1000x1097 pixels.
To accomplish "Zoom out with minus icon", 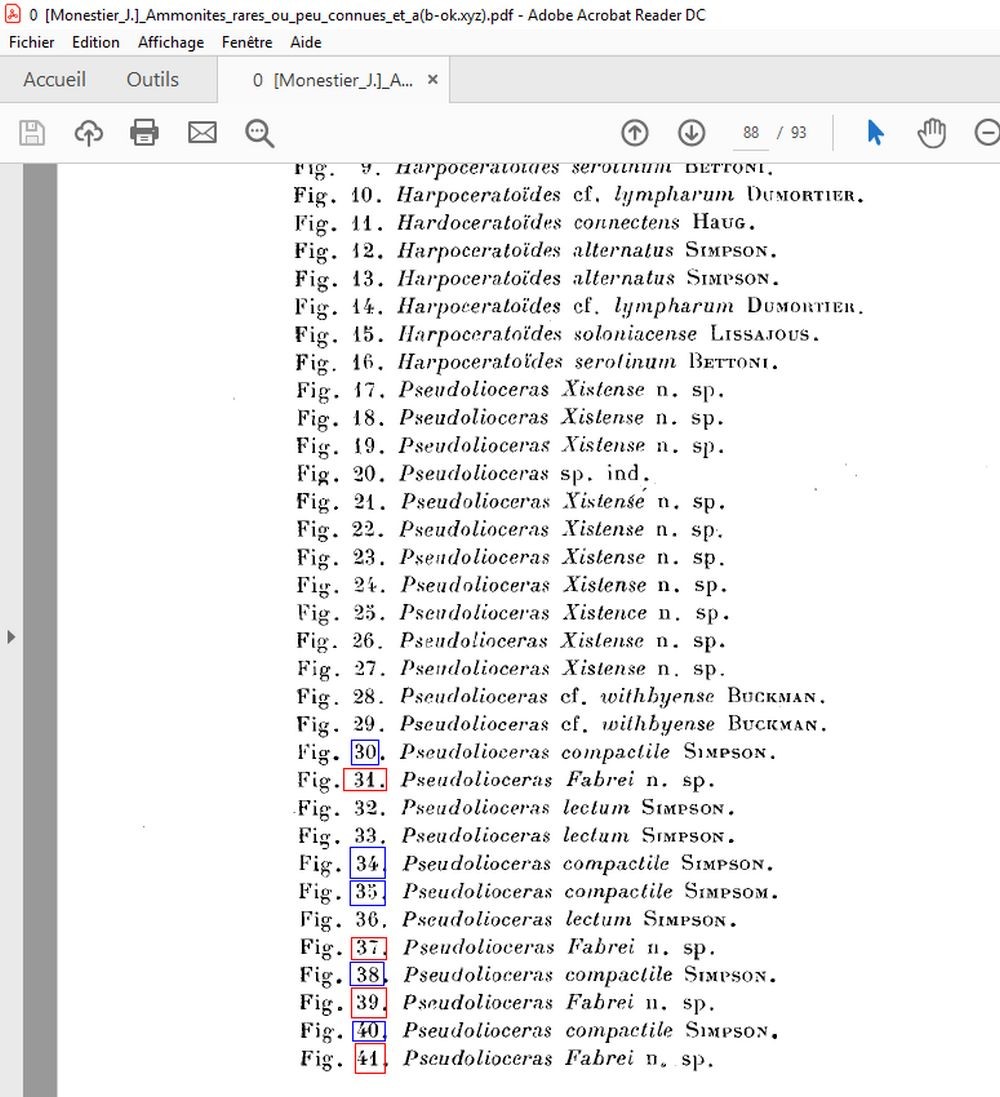I will [987, 133].
